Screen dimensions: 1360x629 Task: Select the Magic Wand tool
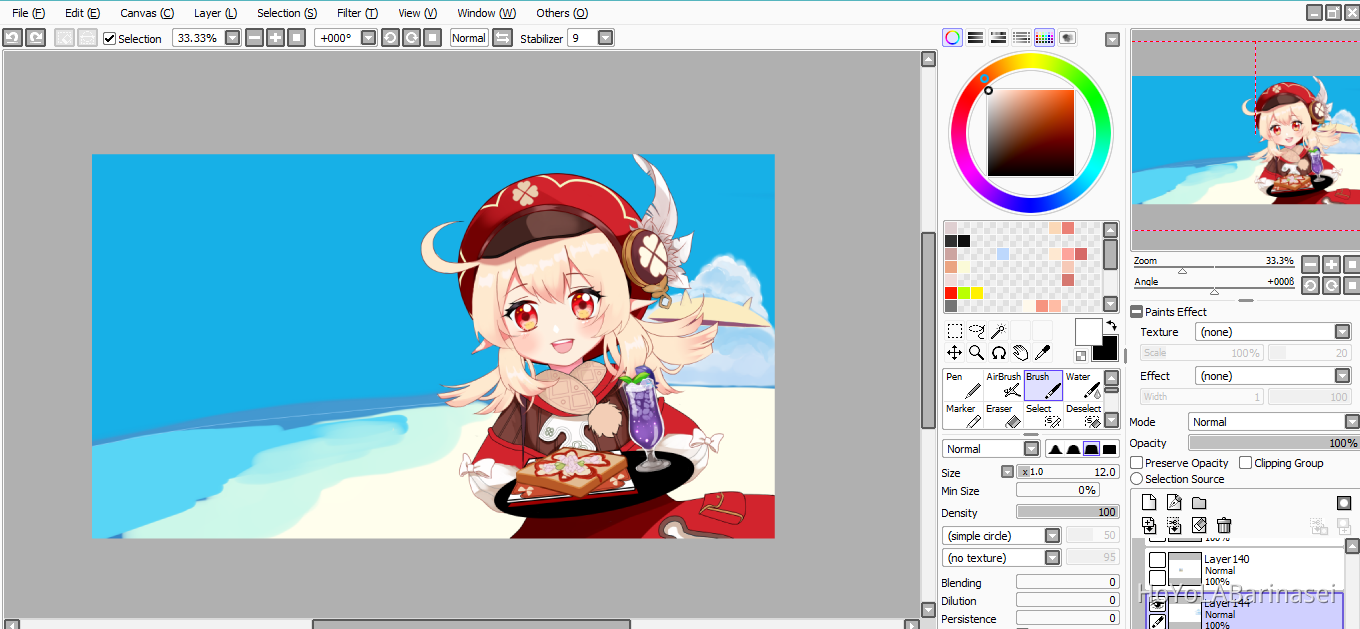coord(998,331)
